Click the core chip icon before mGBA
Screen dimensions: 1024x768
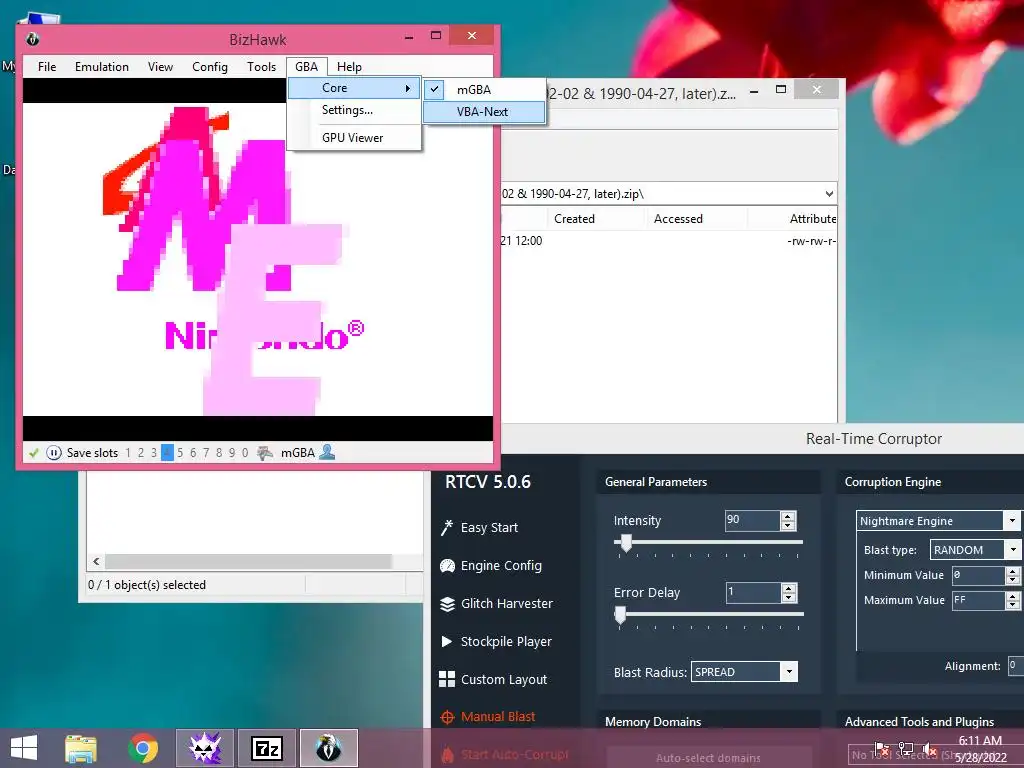point(264,453)
